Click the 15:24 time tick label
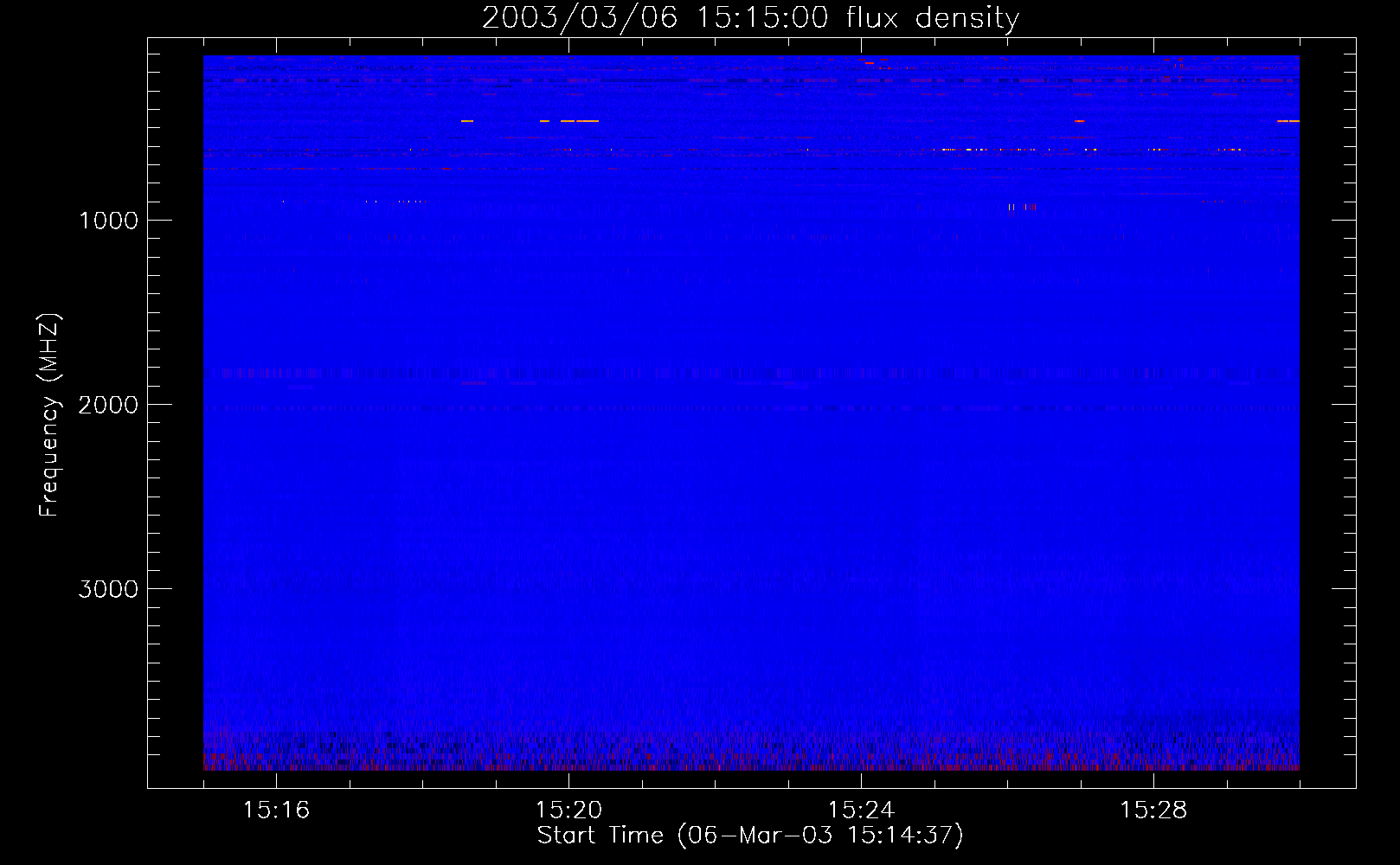Image resolution: width=1400 pixels, height=865 pixels. [x=861, y=811]
